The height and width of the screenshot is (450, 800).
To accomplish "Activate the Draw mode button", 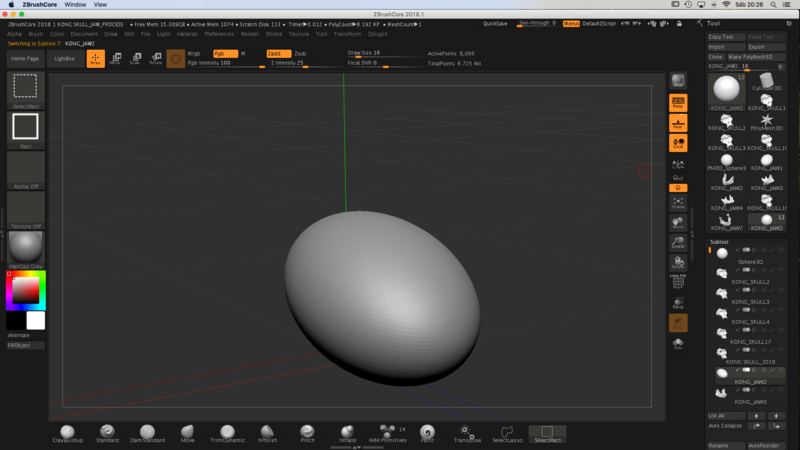I will click(95, 59).
